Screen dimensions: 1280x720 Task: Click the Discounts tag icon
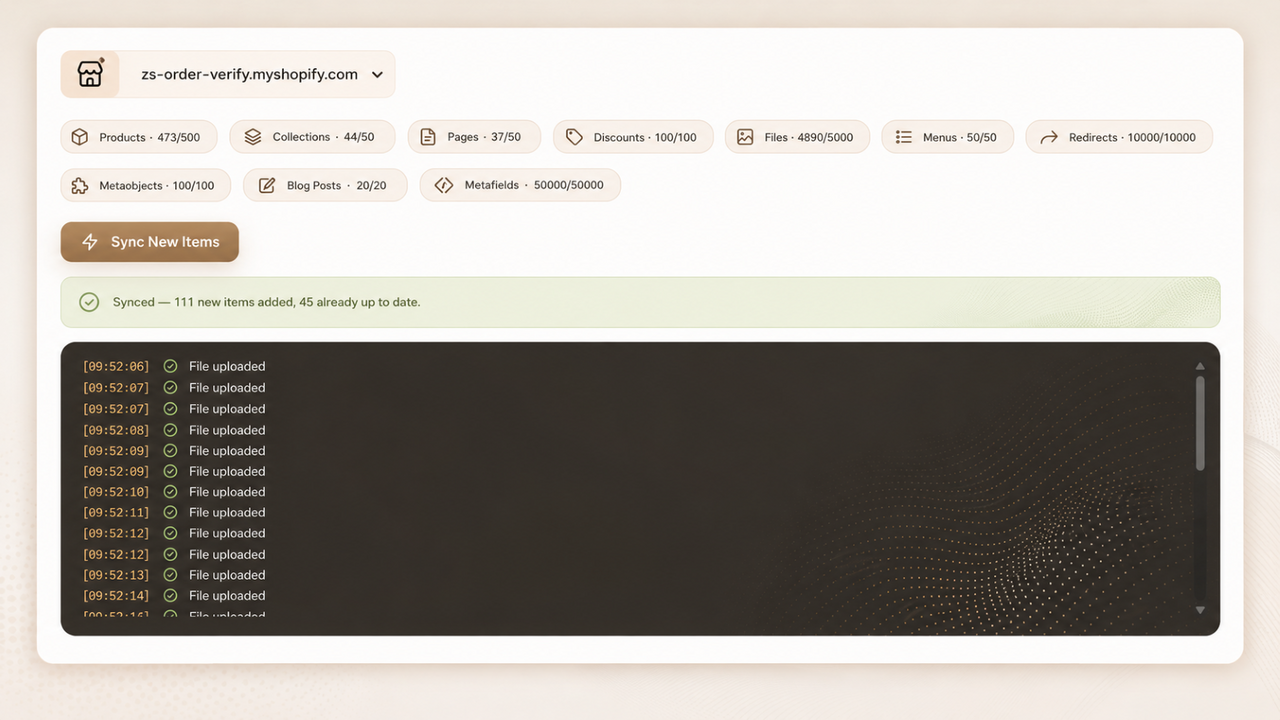click(x=574, y=137)
